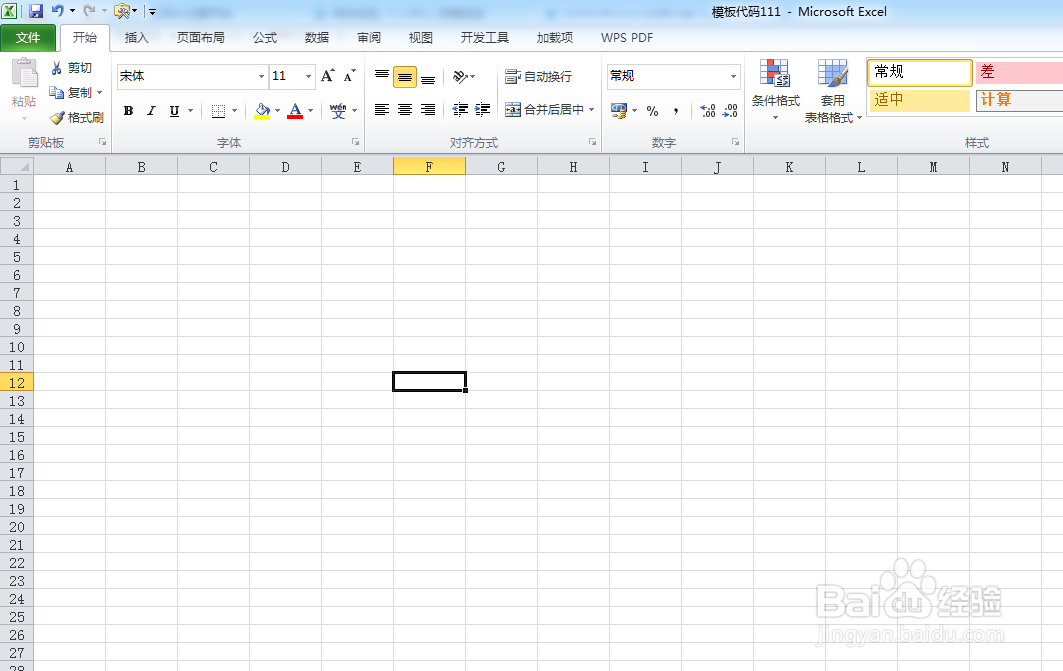The width and height of the screenshot is (1063, 671).
Task: Click the increase indent icon
Action: 483,109
